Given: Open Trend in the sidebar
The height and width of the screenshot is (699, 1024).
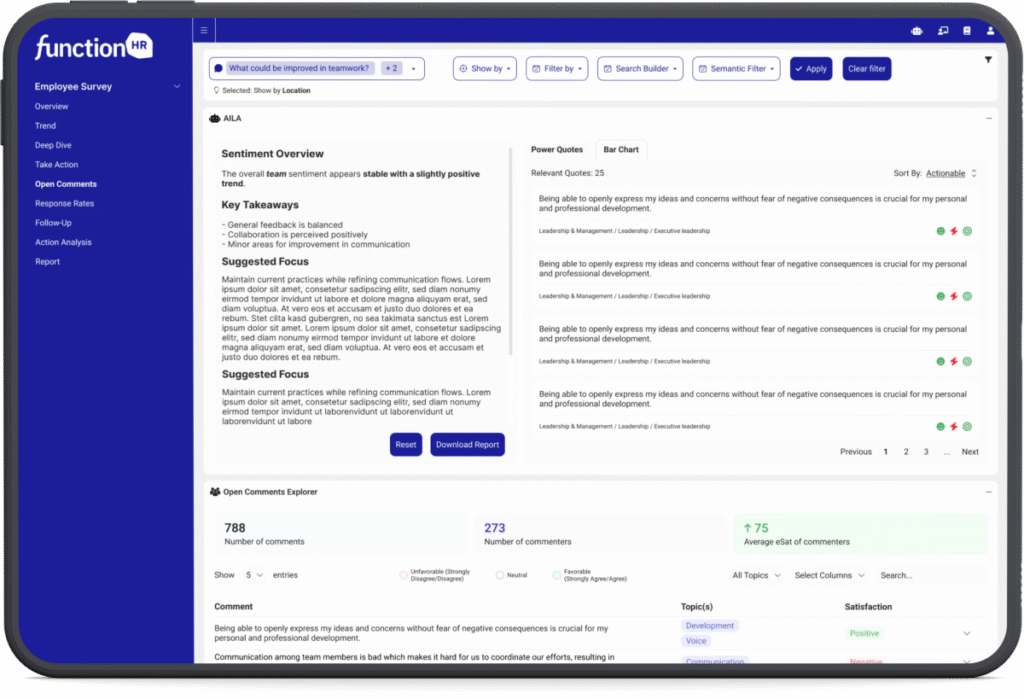Looking at the screenshot, I should click(x=45, y=125).
